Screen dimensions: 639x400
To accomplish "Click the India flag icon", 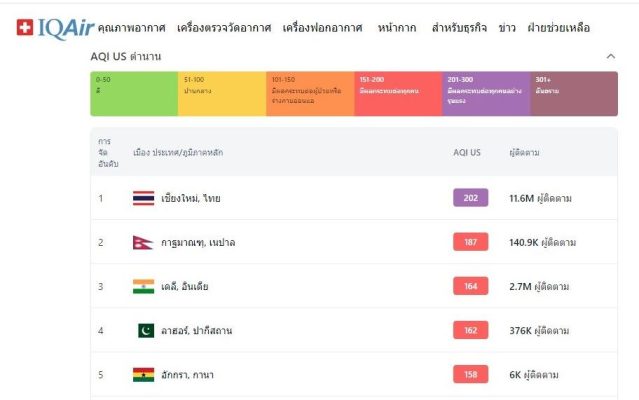I will tap(143, 286).
